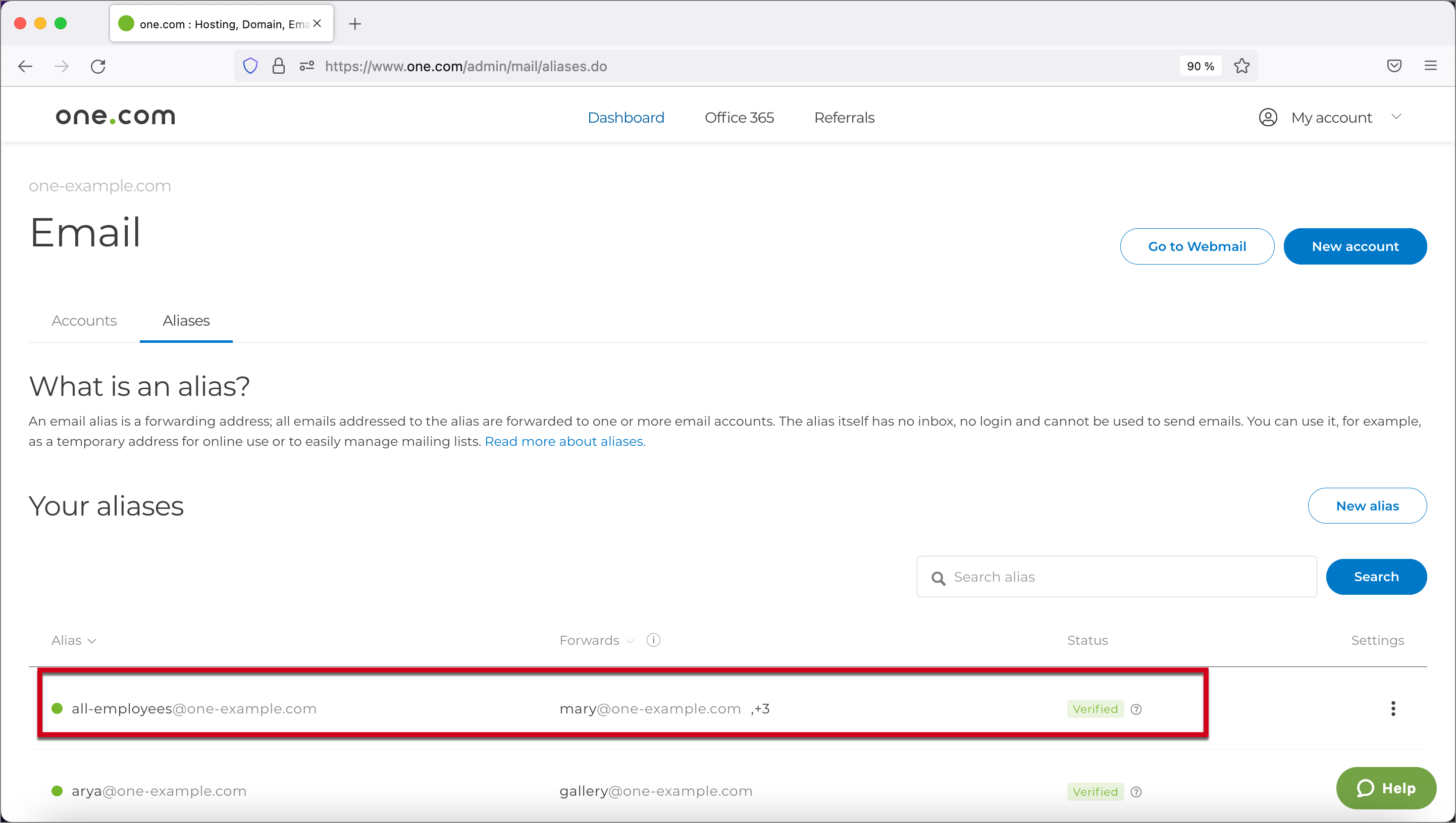Open the Help chat button
The image size is (1456, 823).
pos(1386,788)
